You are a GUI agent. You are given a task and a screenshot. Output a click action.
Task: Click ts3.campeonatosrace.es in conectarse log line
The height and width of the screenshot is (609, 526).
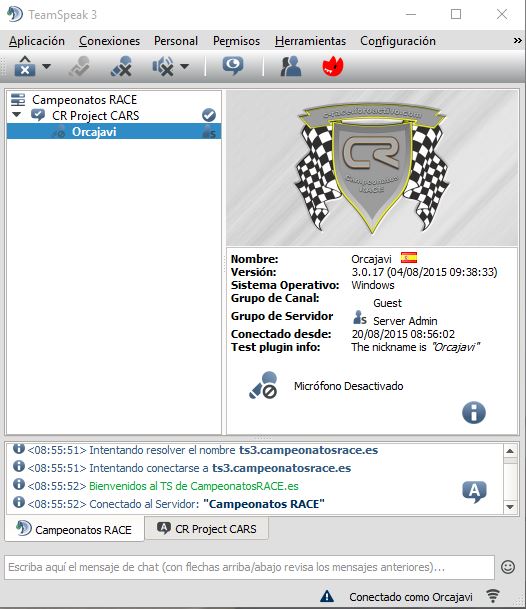(x=282, y=468)
